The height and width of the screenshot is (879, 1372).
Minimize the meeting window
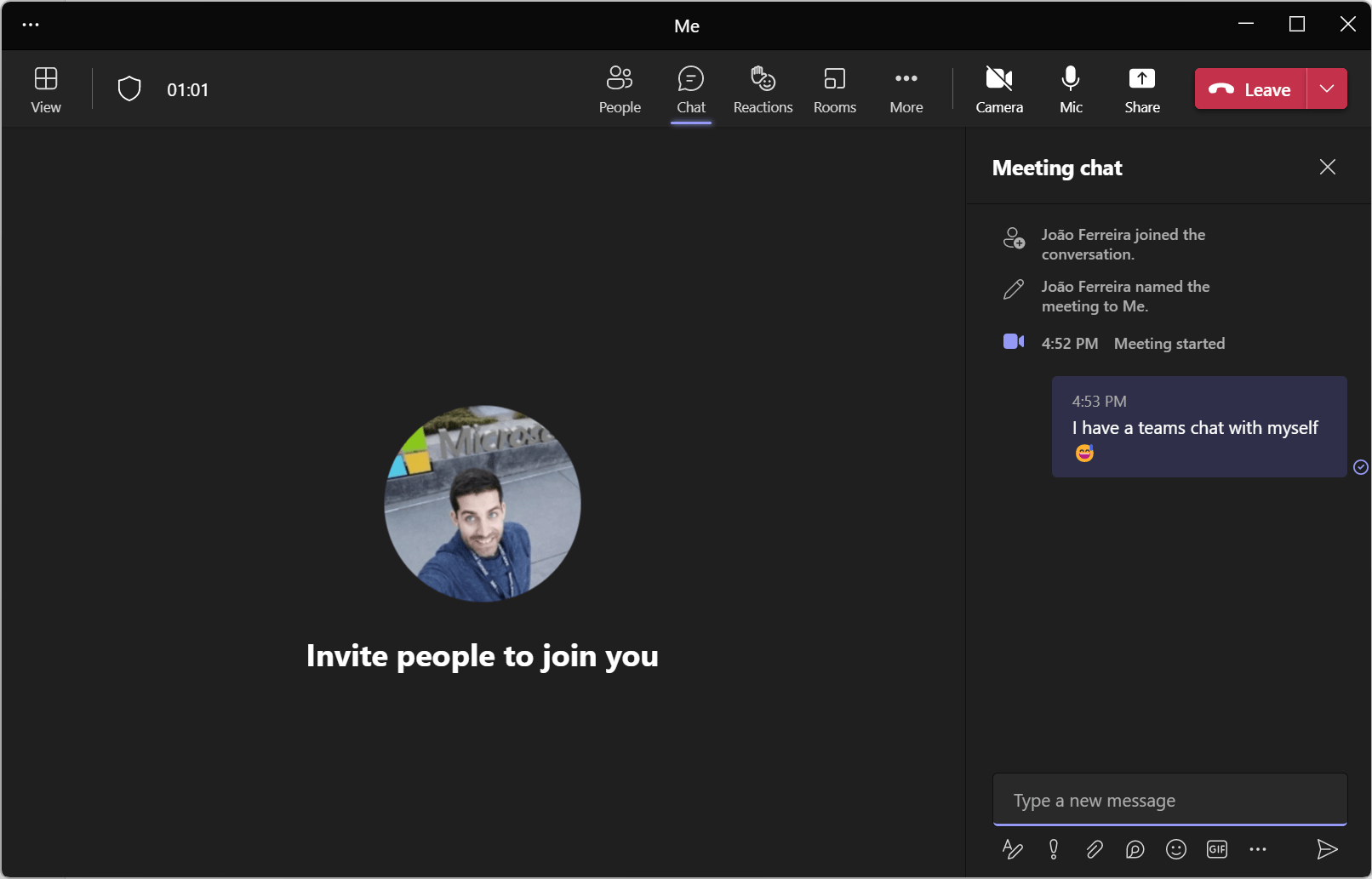tap(1246, 24)
